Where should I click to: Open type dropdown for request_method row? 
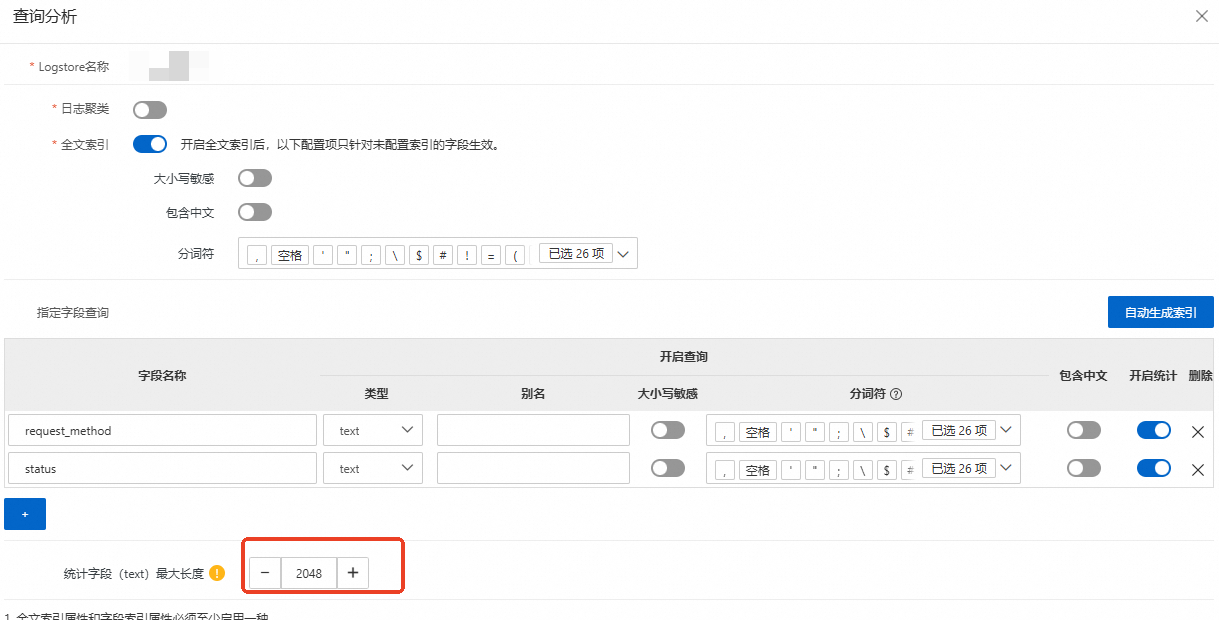pyautogui.click(x=374, y=430)
